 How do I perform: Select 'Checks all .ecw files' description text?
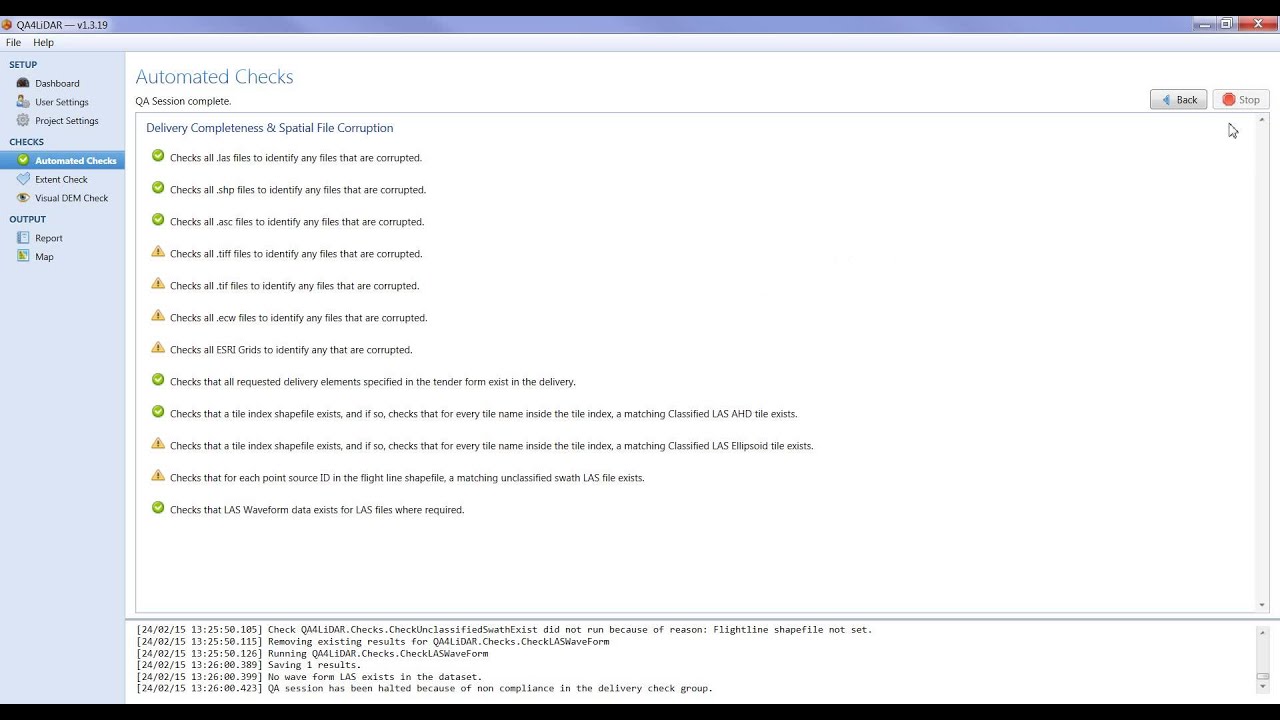click(298, 318)
